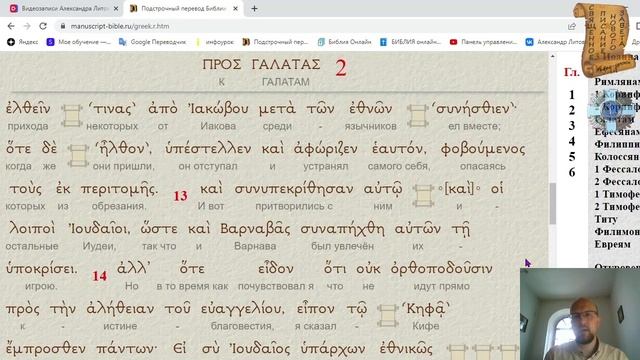640x360 pixels.
Task: Click scroll icon before 'ἦλθον'
Action: point(78,156)
